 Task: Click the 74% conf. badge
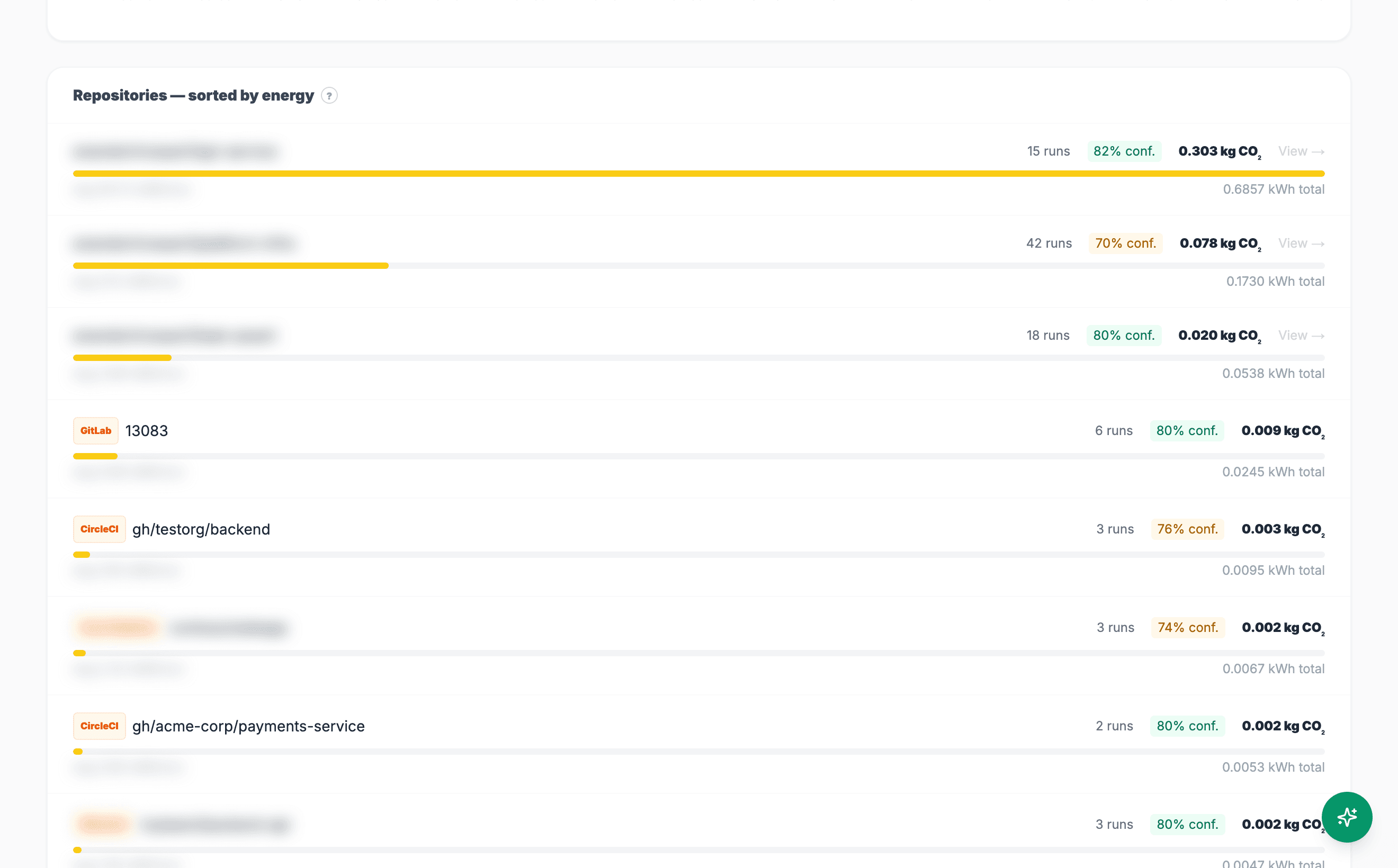(1188, 628)
